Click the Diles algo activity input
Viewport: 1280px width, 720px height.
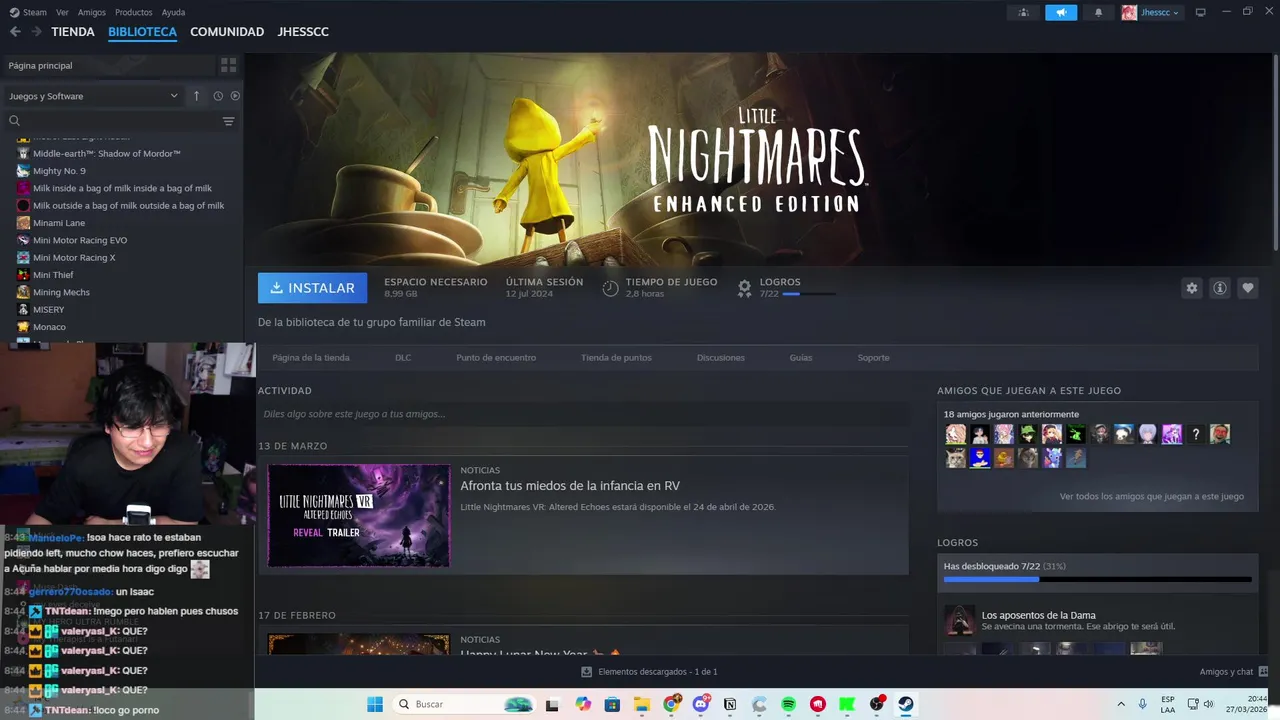coord(583,414)
